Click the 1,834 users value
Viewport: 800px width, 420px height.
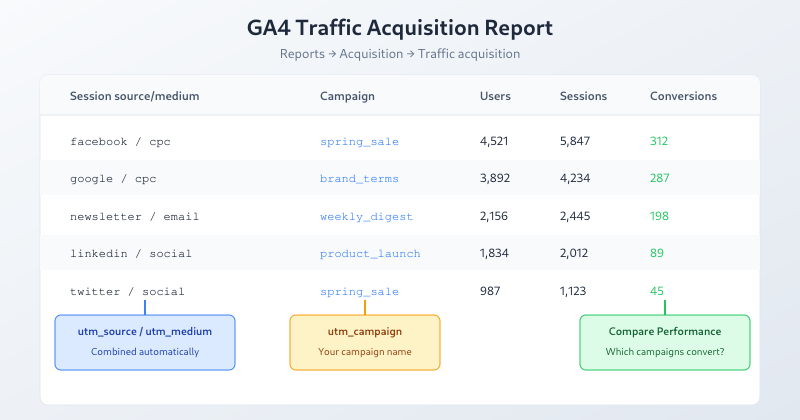coord(494,253)
